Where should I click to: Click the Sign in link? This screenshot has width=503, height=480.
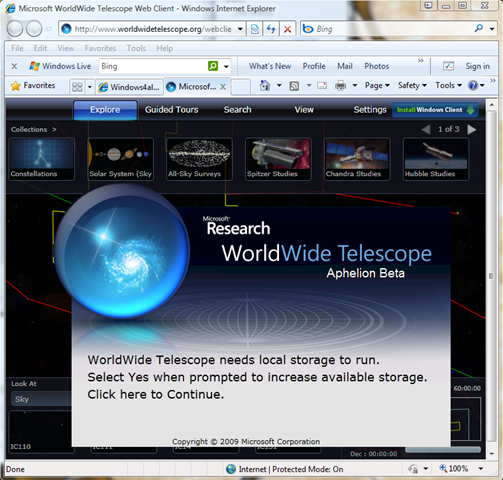pyautogui.click(x=477, y=66)
